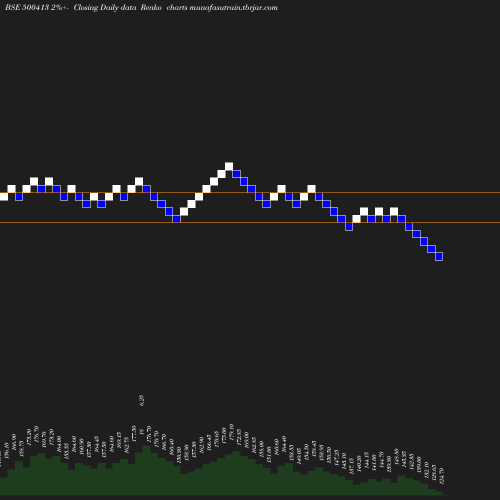The width and height of the screenshot is (500, 500).
Task: Select the highest white Renko brick
Action: coord(229,166)
